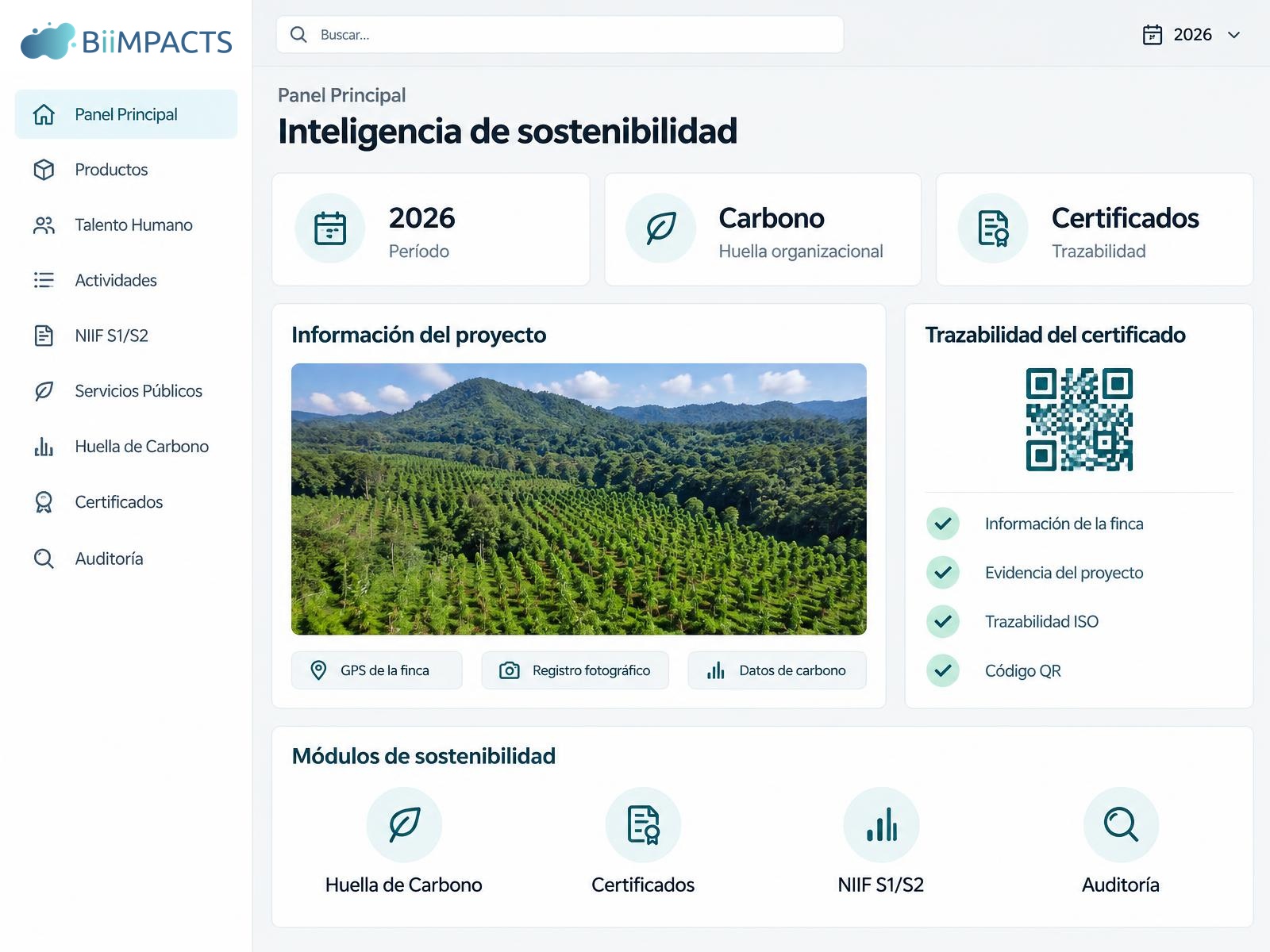Click the Datos de carbono button
The height and width of the screenshot is (952, 1270).
pyautogui.click(x=777, y=670)
